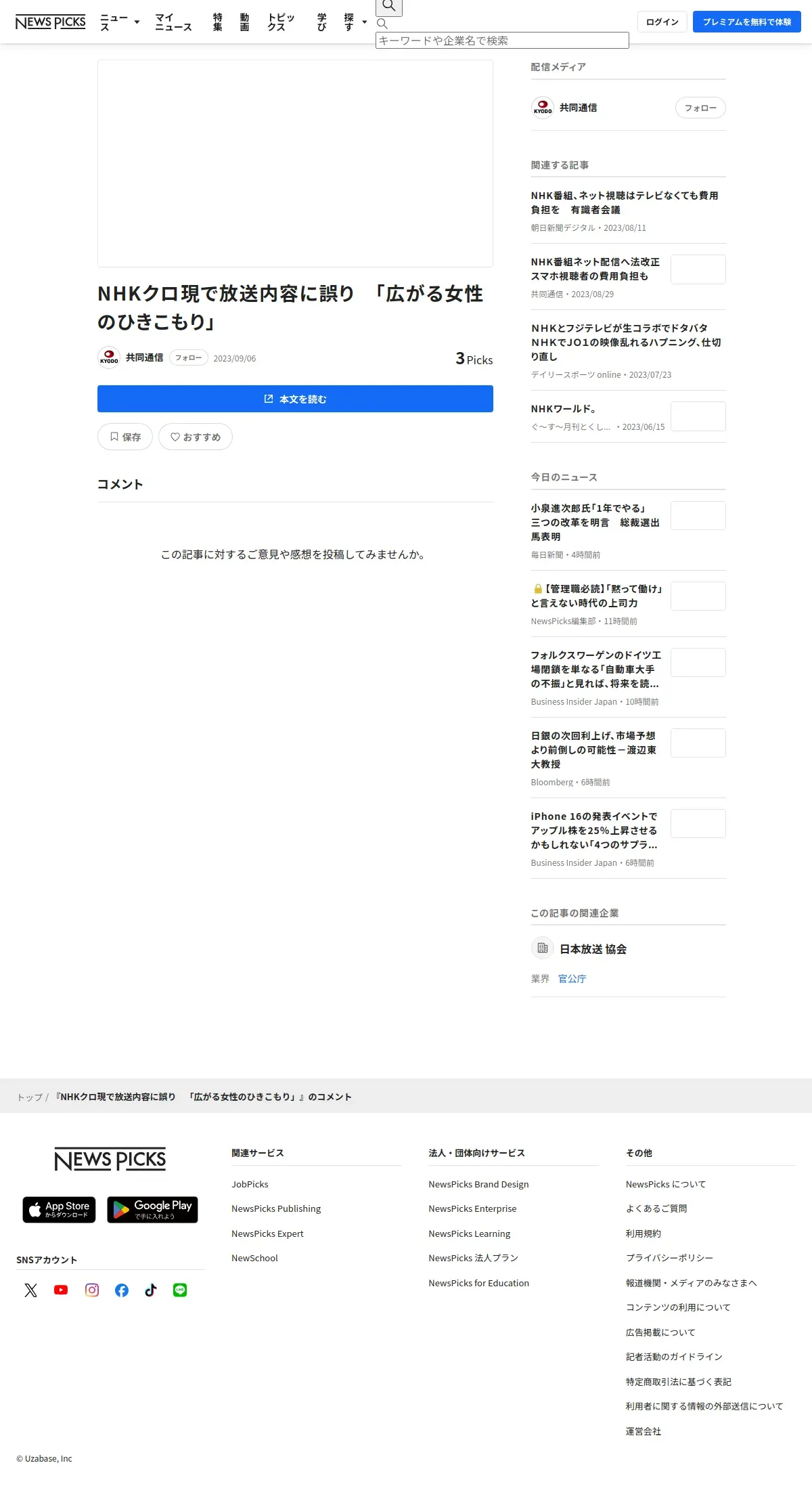Click the article main image placeholder
812x1486 pixels.
point(295,163)
